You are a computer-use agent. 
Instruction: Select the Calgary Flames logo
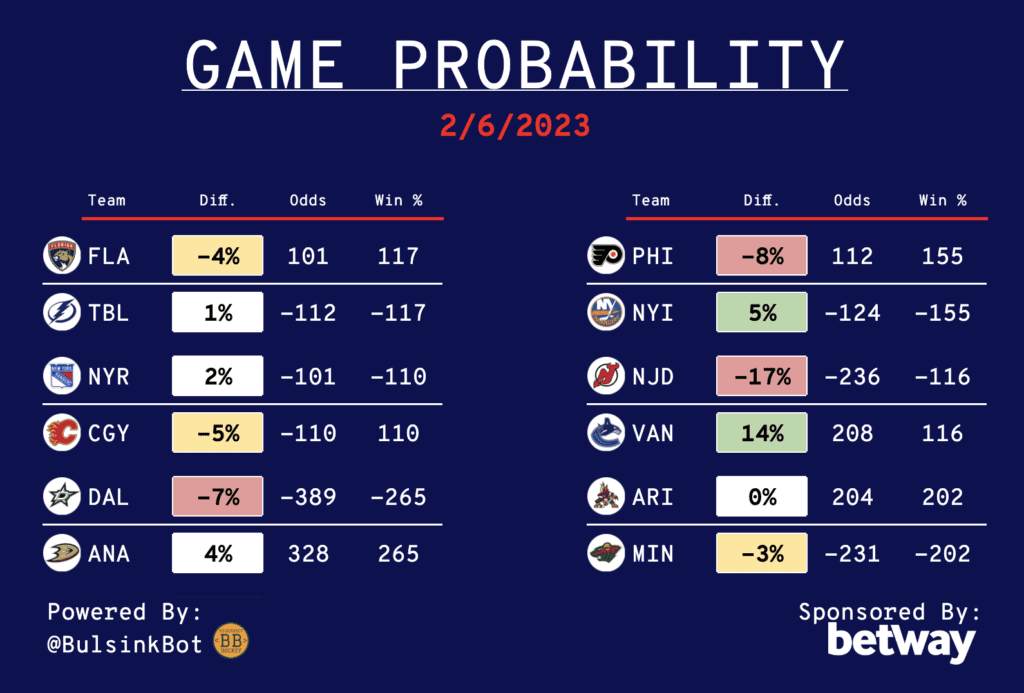coord(61,433)
